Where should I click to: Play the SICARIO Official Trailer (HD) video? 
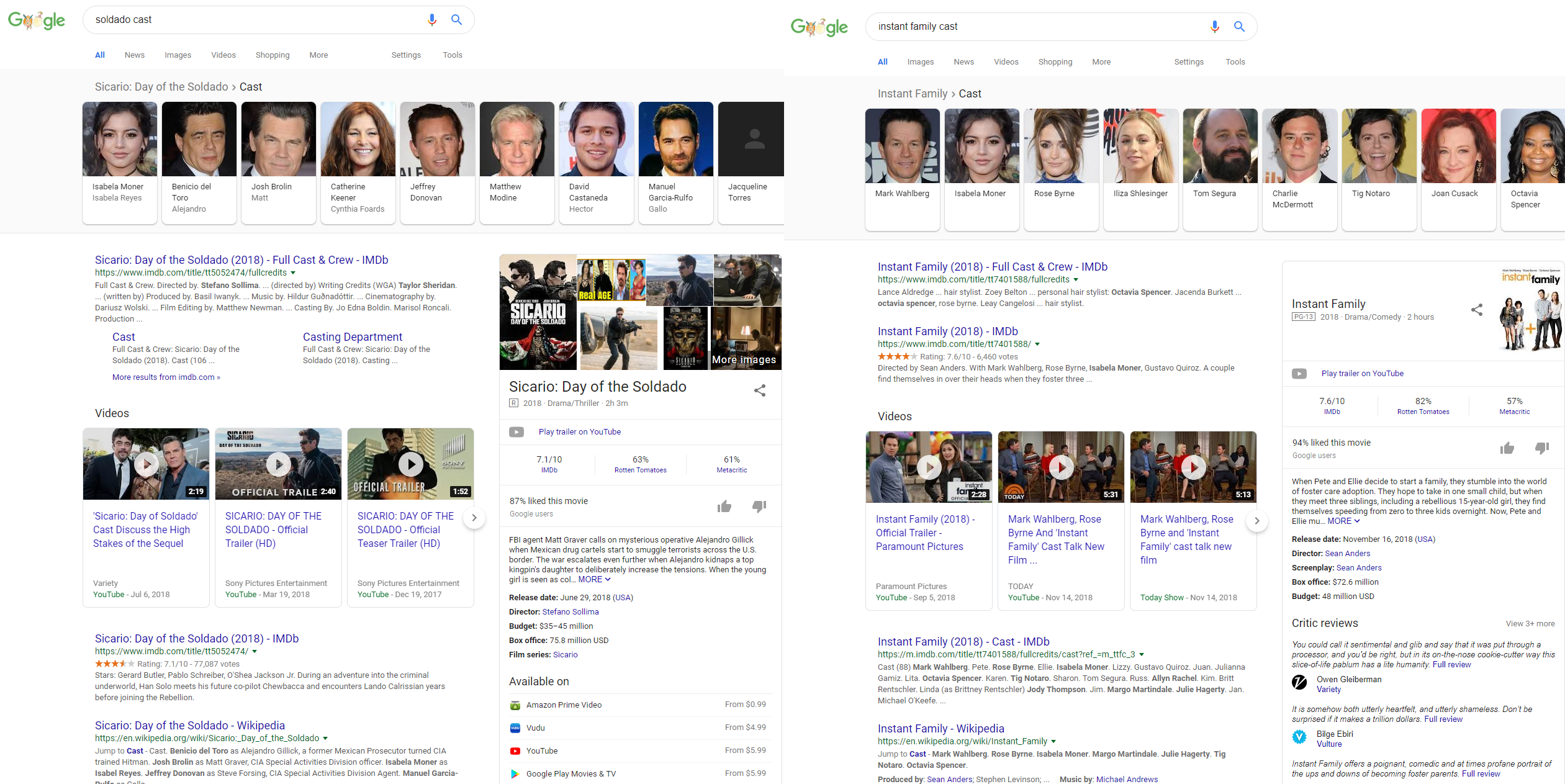(x=279, y=464)
